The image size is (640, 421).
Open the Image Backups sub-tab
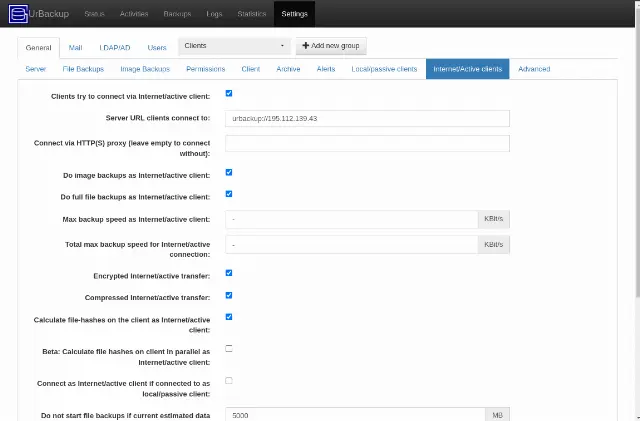tap(145, 69)
